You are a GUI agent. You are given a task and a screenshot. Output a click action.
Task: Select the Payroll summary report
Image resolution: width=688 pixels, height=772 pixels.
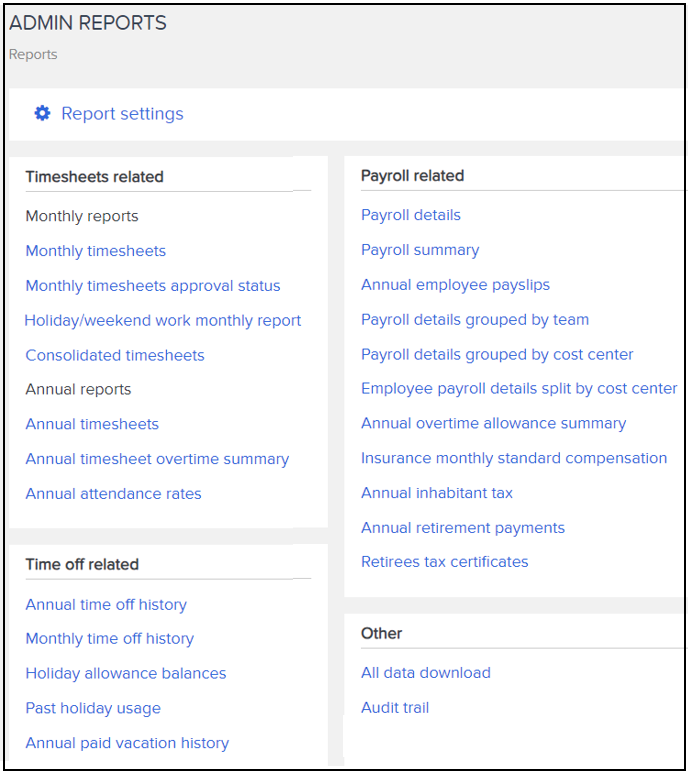pos(420,250)
